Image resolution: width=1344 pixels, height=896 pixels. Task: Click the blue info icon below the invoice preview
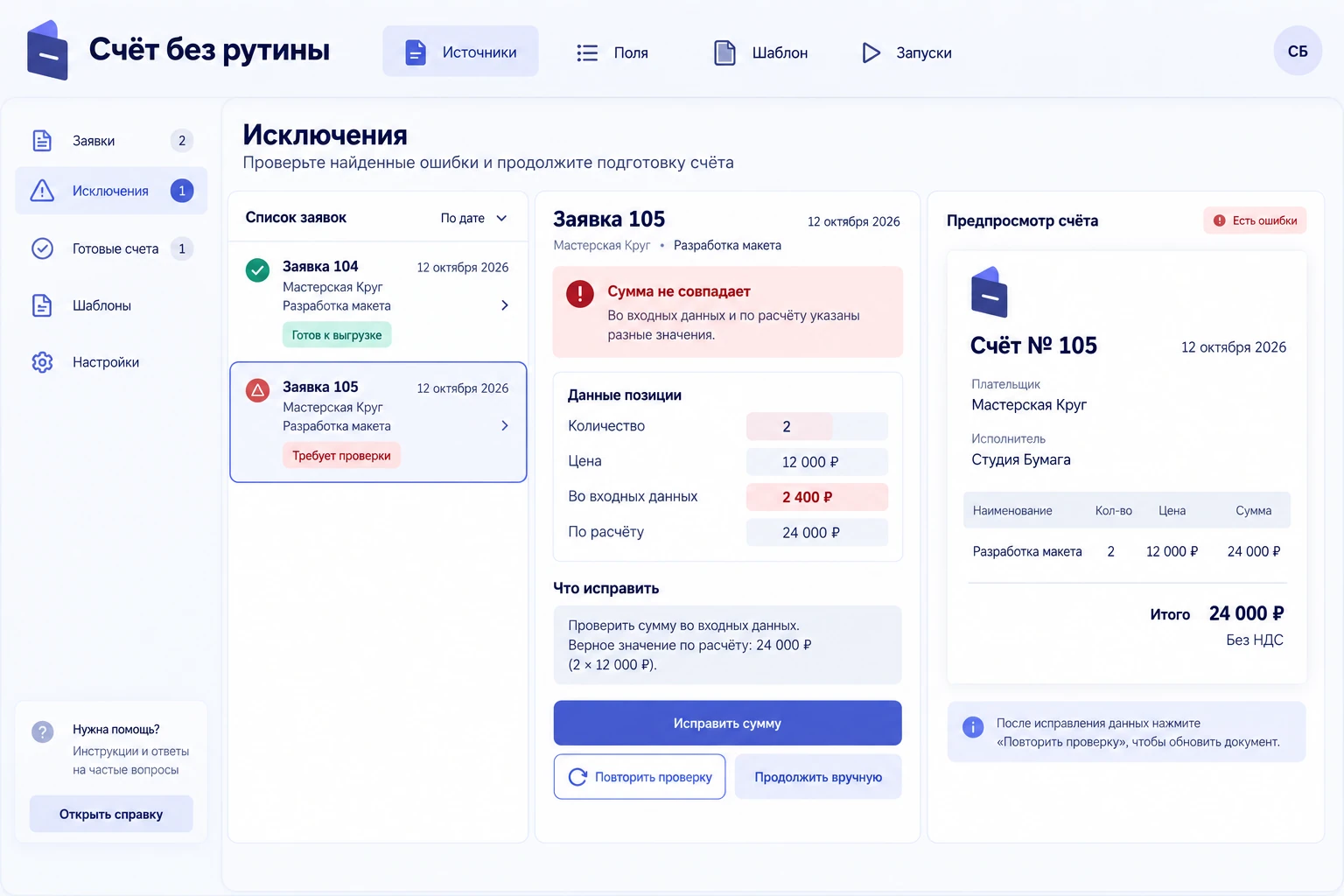(x=973, y=727)
